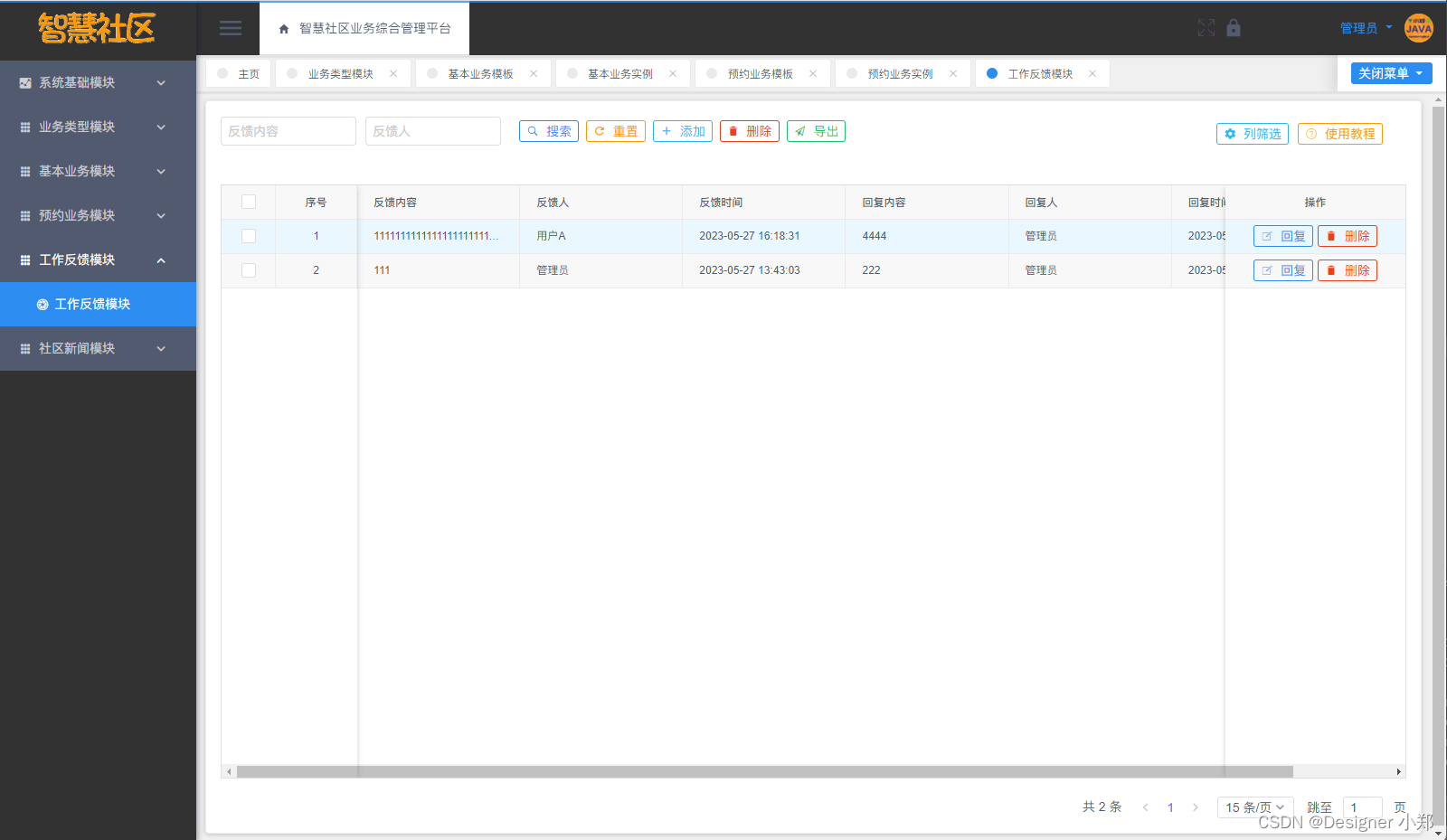Viewport: 1447px width, 840px height.
Task: Focus the 反馈内容 search field
Action: (x=288, y=131)
